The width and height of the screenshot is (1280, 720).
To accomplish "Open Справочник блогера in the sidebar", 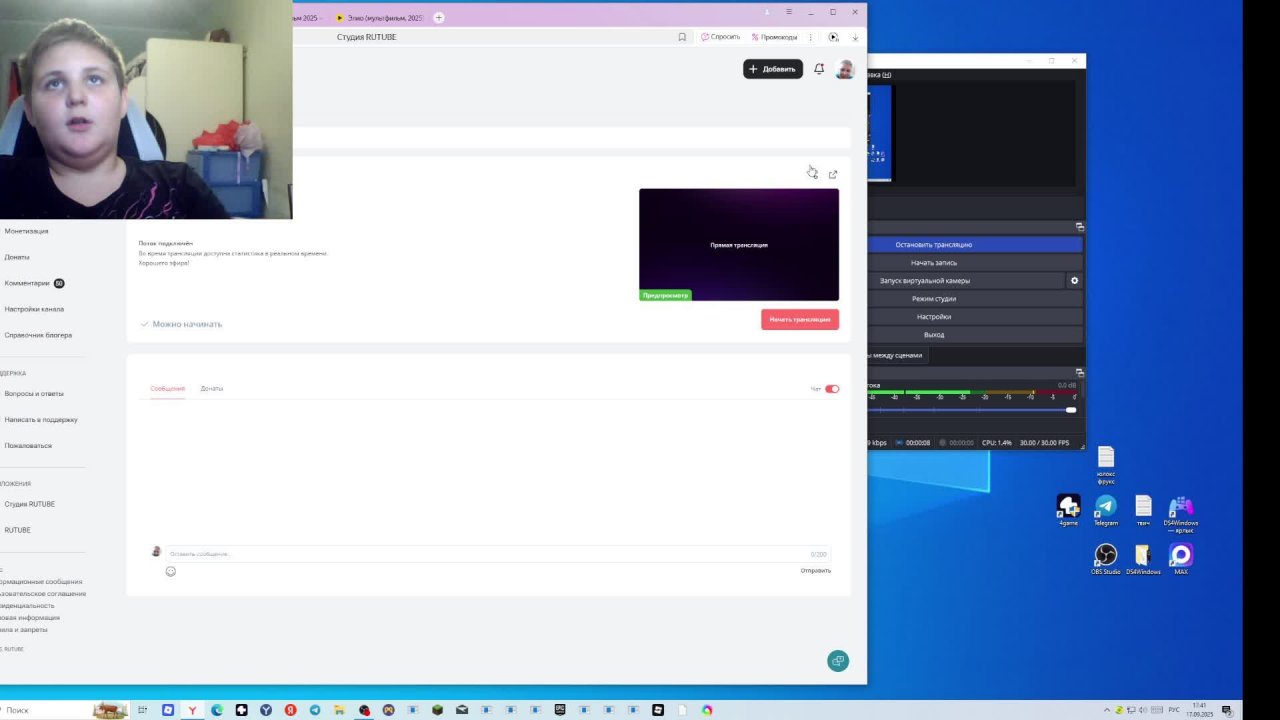I will click(38, 335).
